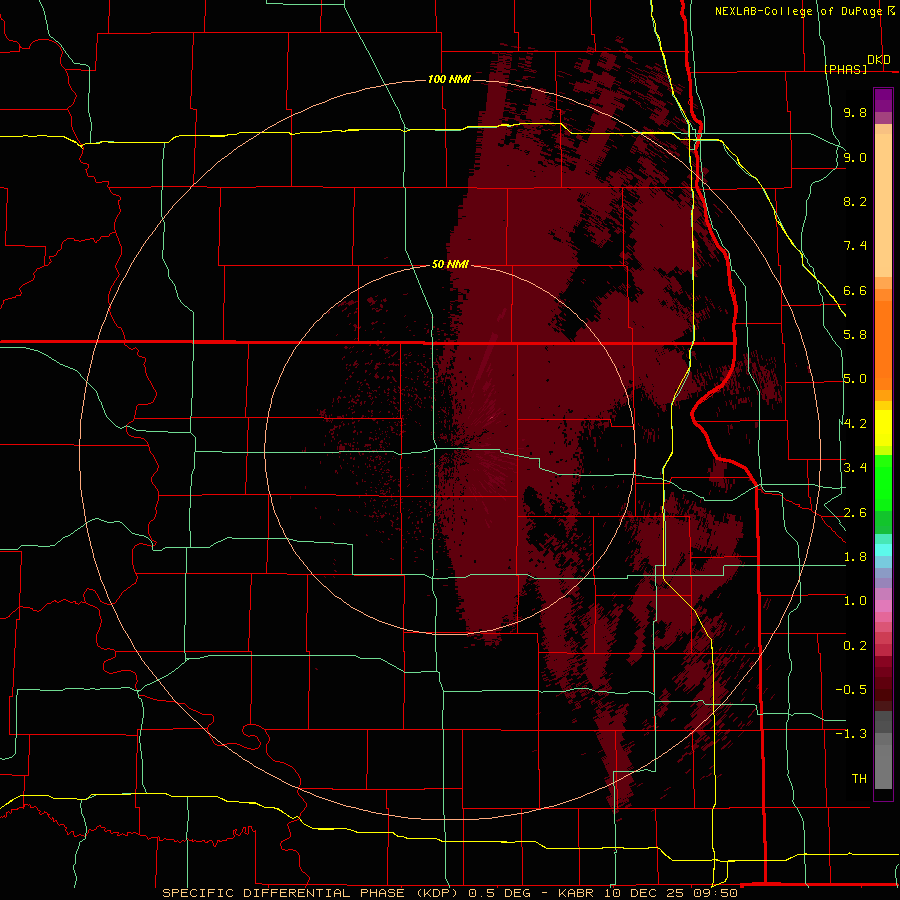The height and width of the screenshot is (900, 900).
Task: Click the 50 NMI range ring label
Action: [451, 264]
